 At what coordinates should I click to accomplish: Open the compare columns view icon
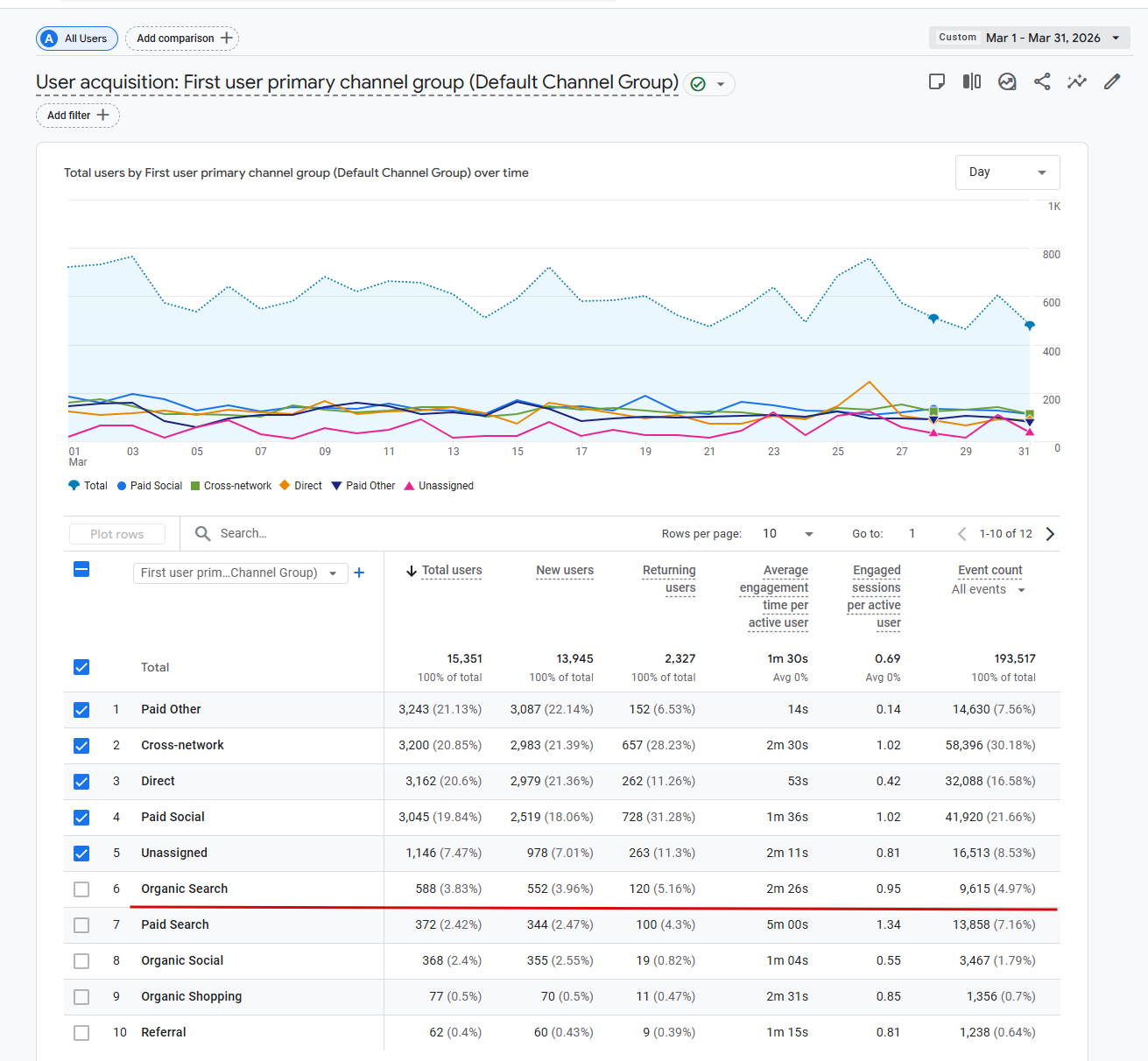tap(971, 82)
